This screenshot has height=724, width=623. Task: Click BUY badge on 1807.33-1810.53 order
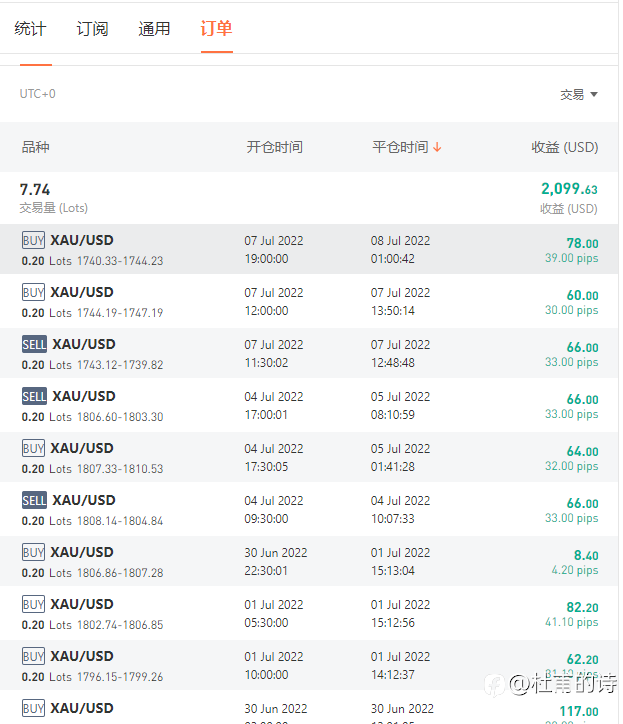click(33, 449)
